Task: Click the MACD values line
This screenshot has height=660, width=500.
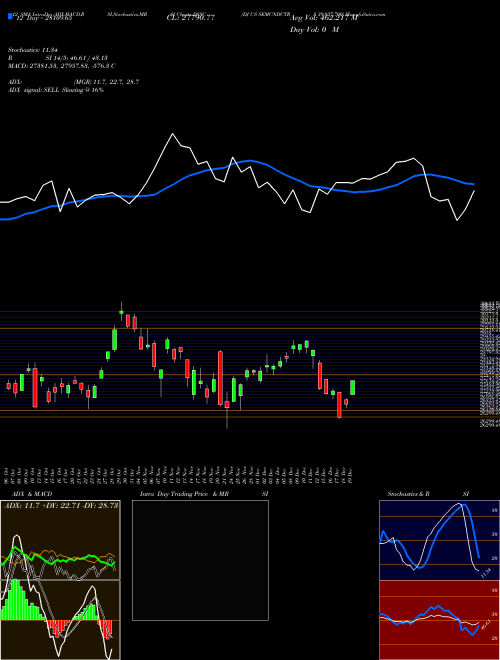Action: click(x=61, y=66)
